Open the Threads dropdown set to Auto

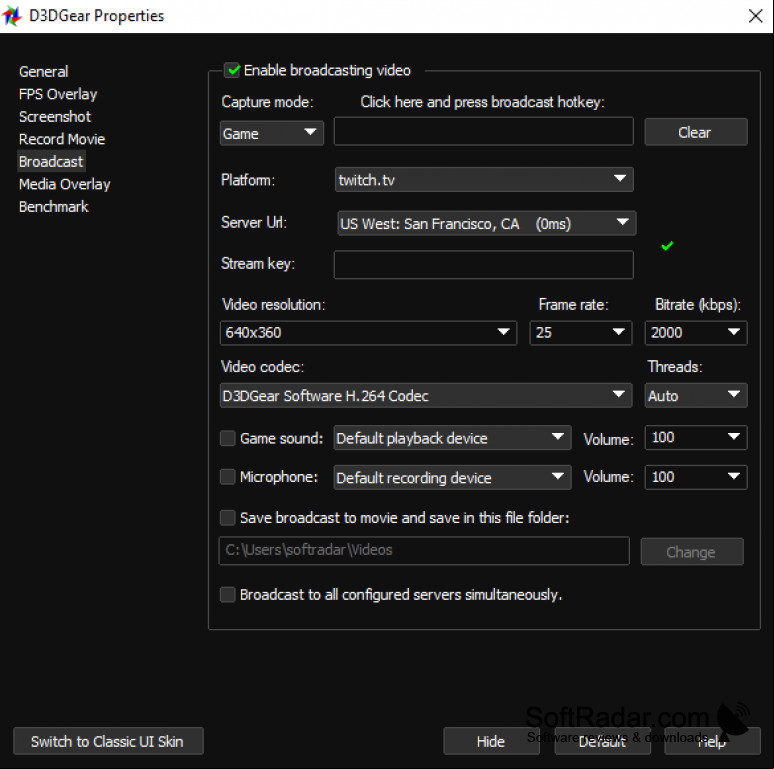[x=696, y=395]
